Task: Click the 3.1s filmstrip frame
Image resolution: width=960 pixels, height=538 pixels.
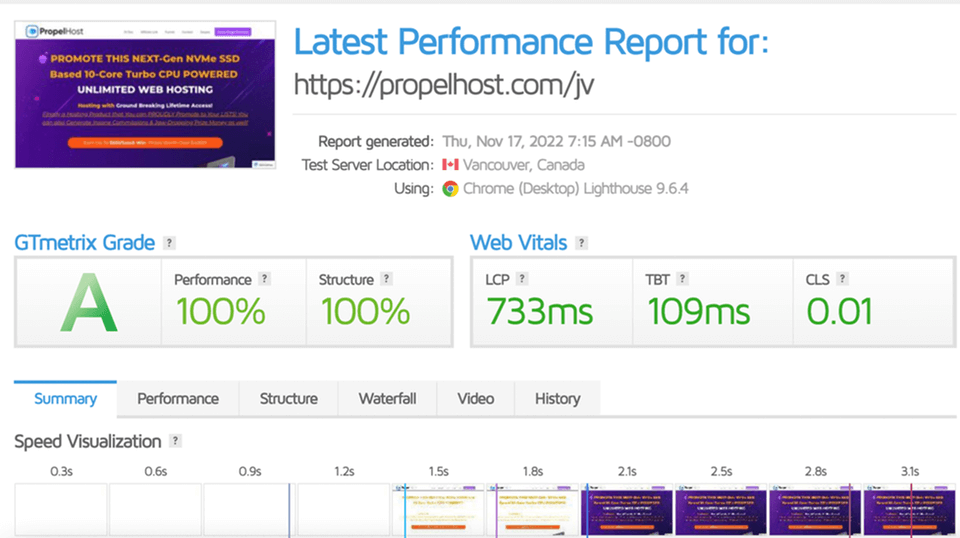Action: [910, 510]
